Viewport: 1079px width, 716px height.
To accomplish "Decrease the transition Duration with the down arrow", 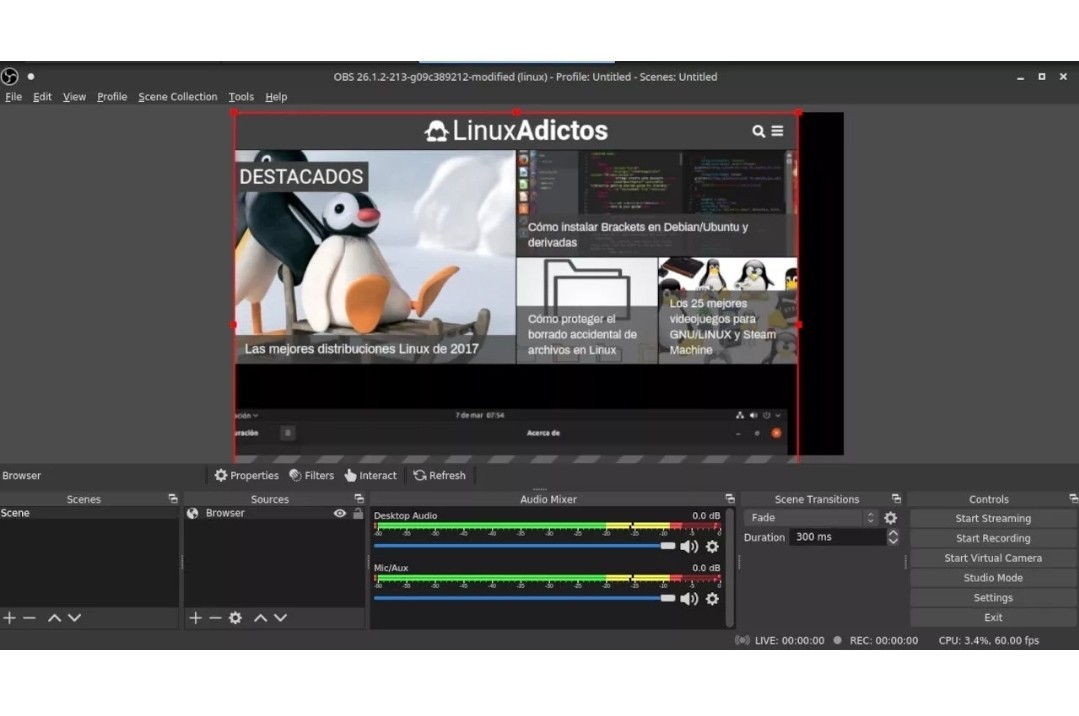I will (893, 541).
